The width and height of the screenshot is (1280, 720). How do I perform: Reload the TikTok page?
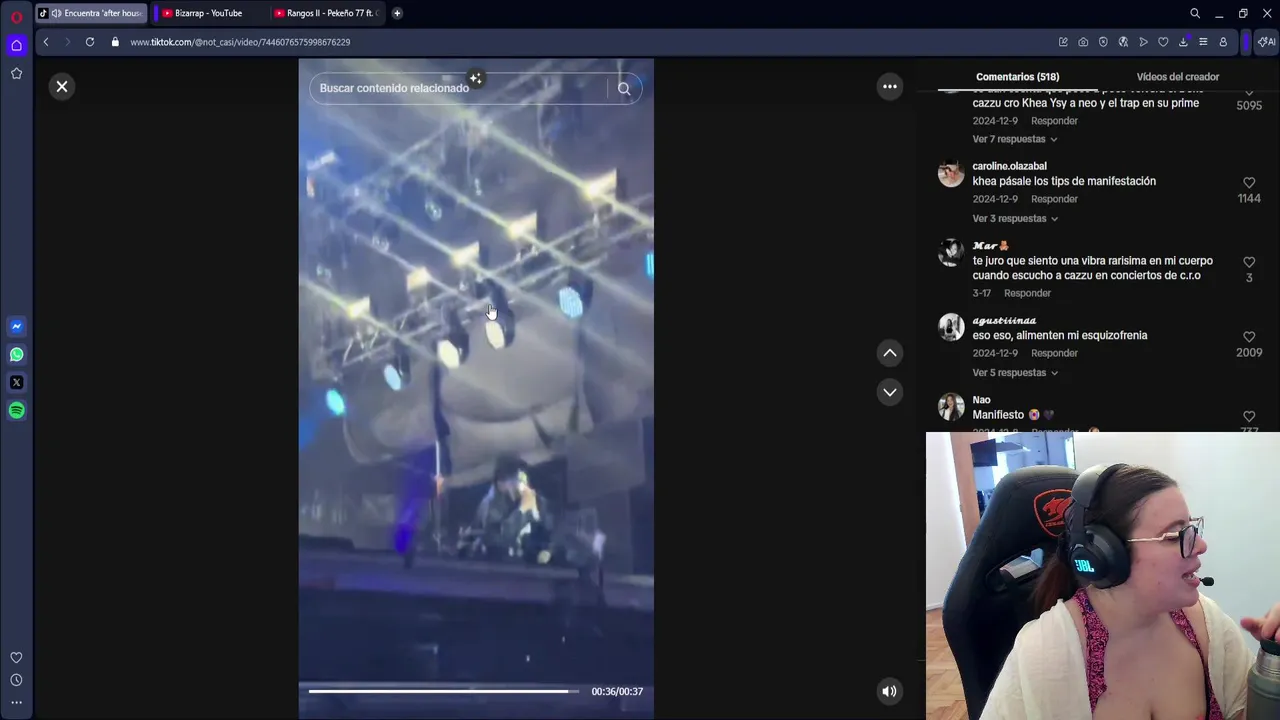point(90,42)
